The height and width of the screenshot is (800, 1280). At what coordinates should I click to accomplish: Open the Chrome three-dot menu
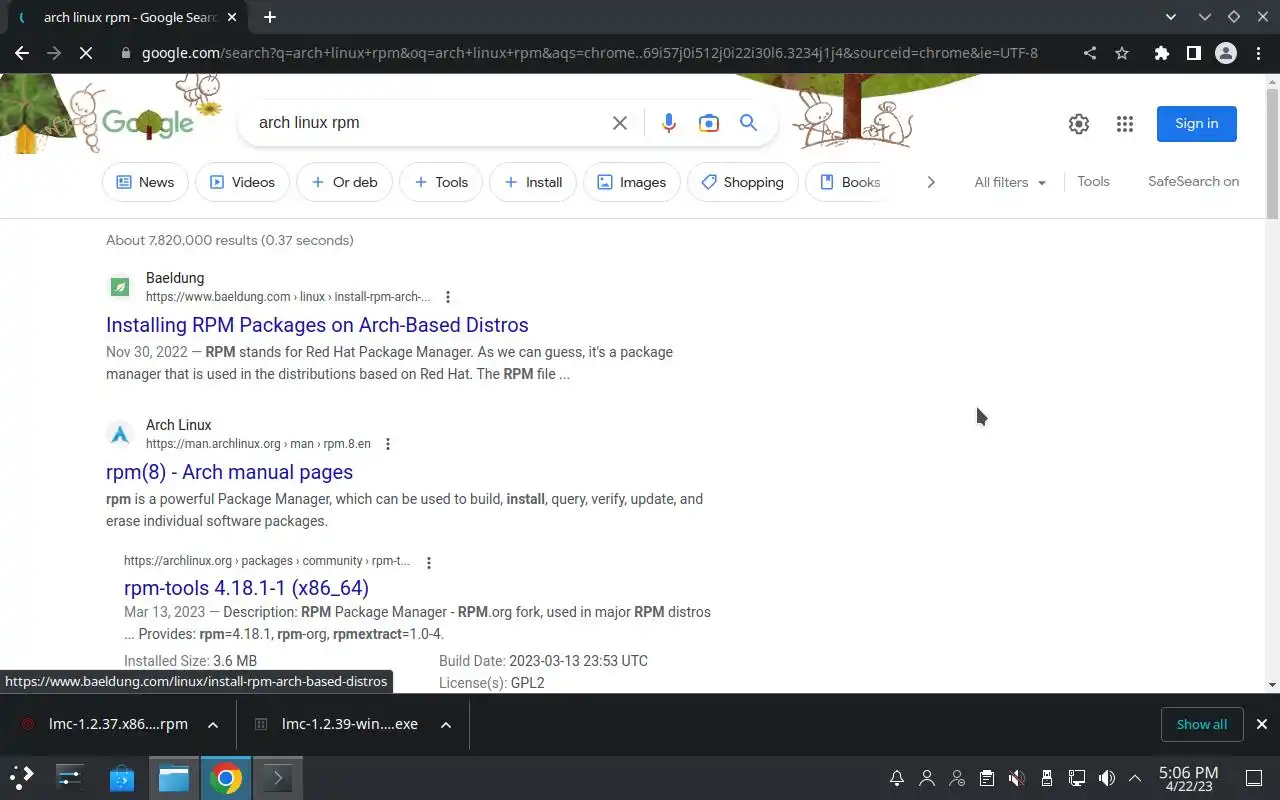coord(1258,53)
